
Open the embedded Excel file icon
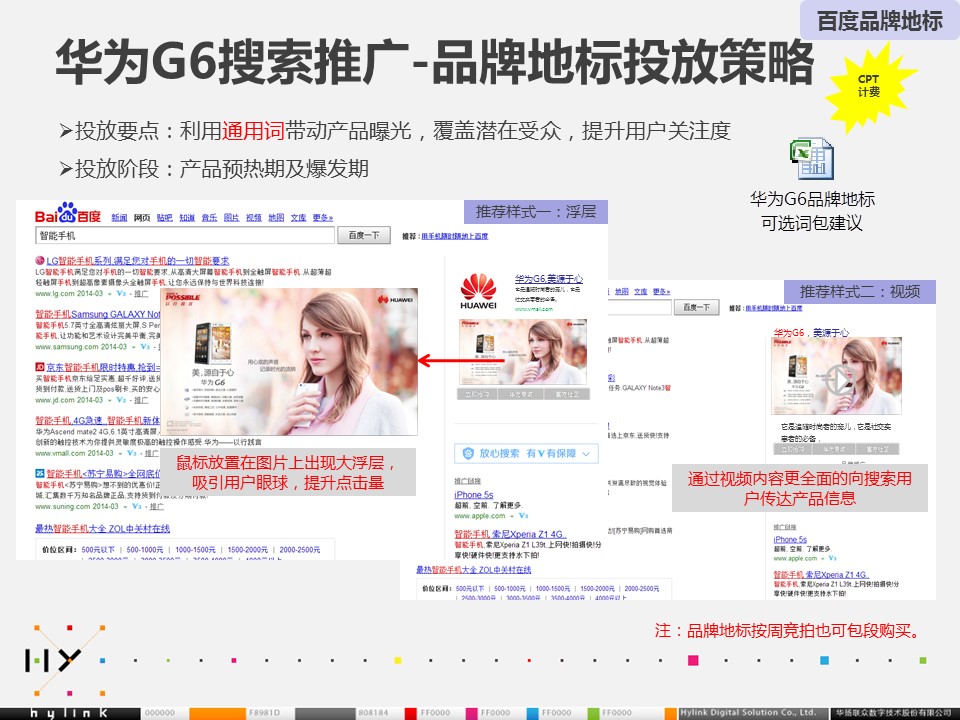[811, 160]
